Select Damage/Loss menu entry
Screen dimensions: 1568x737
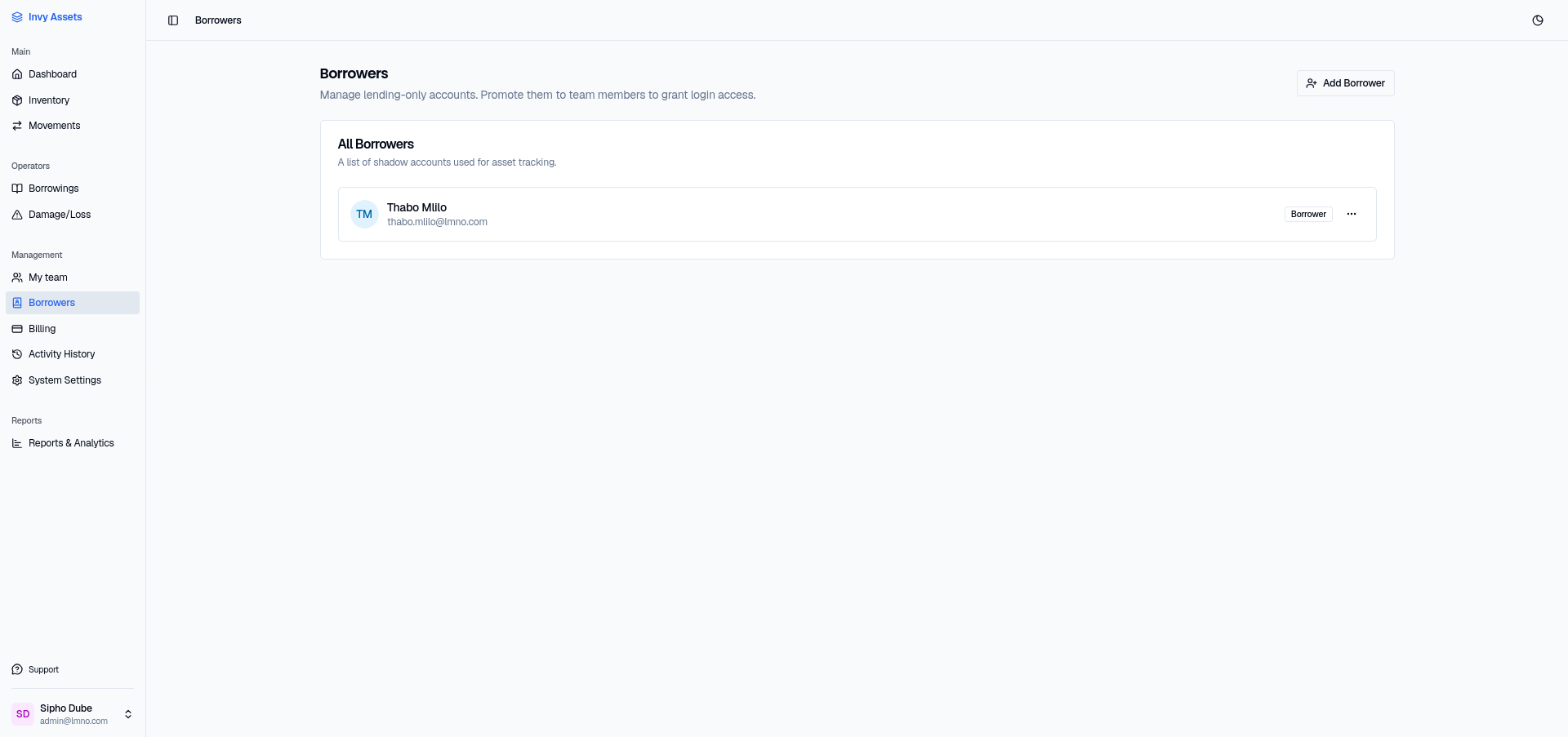coord(73,215)
